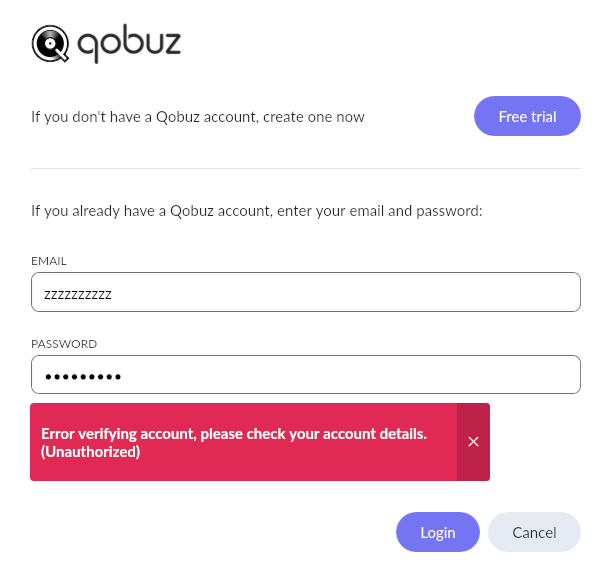Click the zzzzzzzzzz text in the email box
Screen dimensions: 608x578
[78, 295]
